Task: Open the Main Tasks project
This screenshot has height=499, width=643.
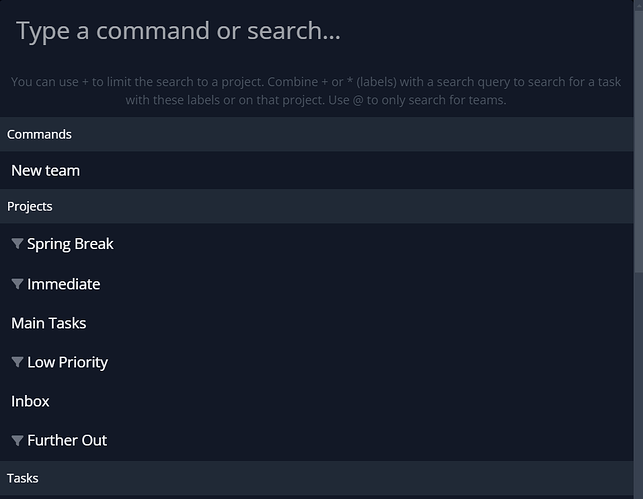Action: coord(49,323)
